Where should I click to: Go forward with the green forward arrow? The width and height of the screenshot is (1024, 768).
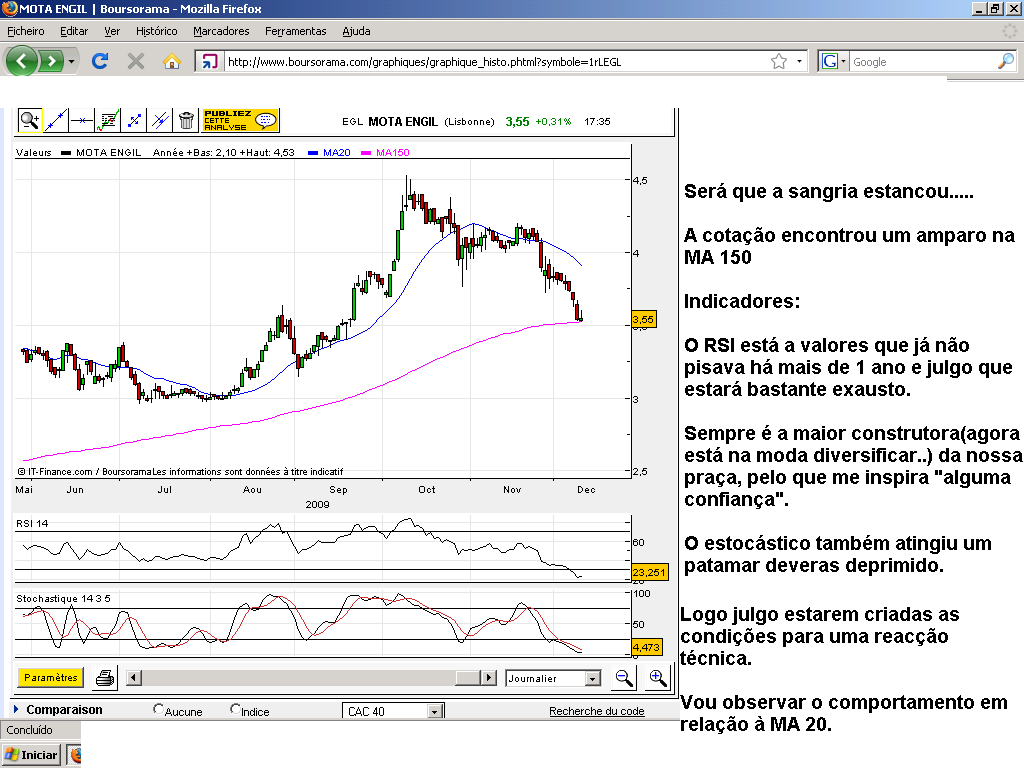pos(51,61)
